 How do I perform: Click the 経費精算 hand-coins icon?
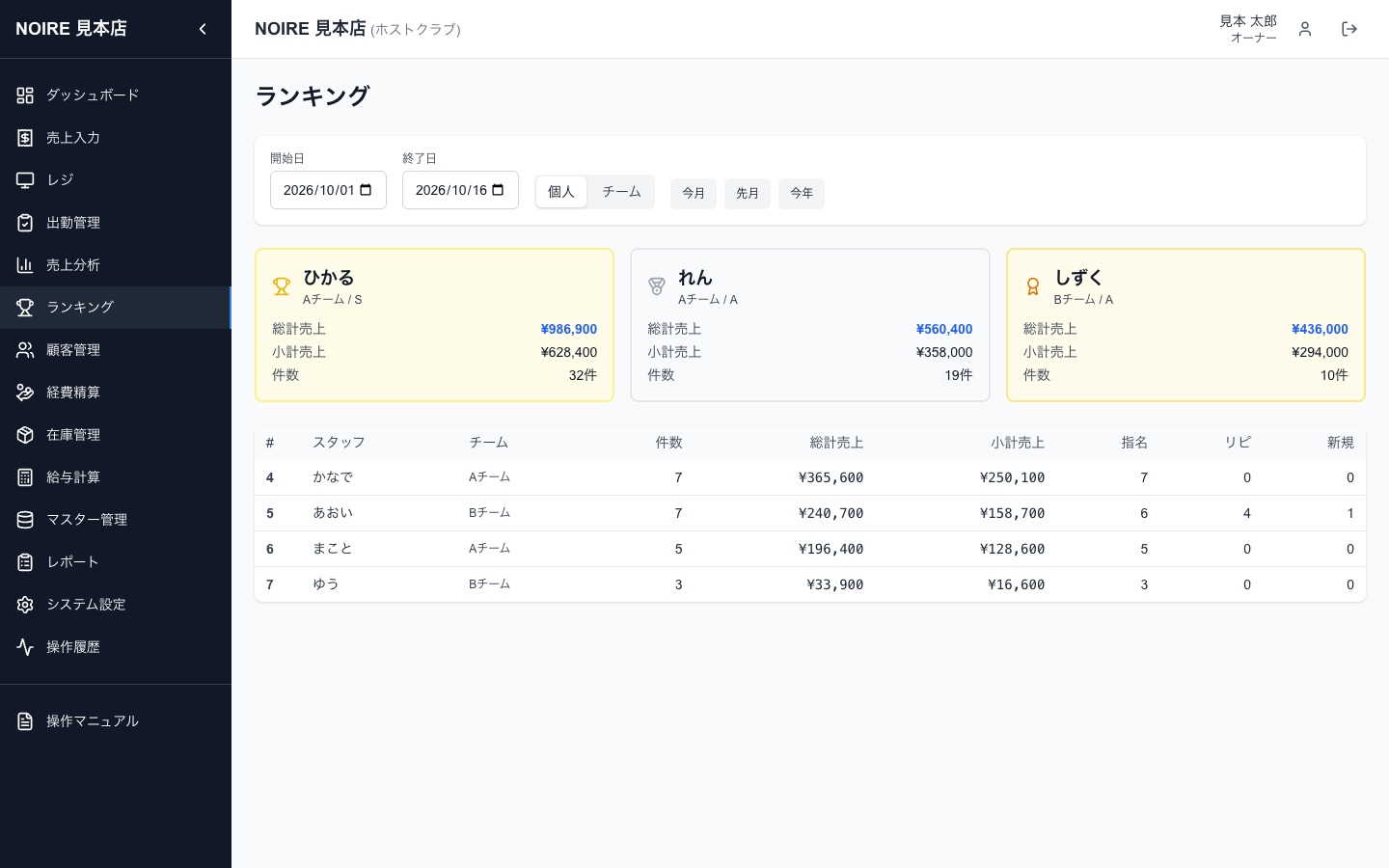point(25,393)
